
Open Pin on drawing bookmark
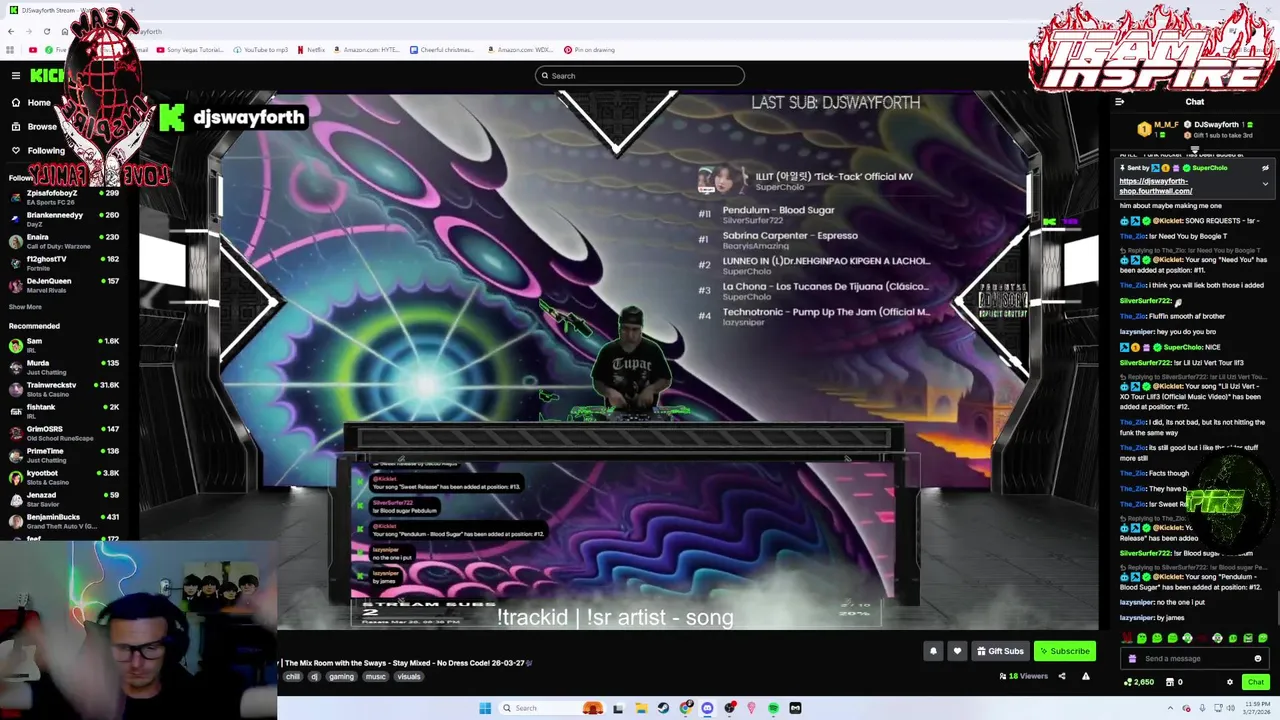(589, 50)
